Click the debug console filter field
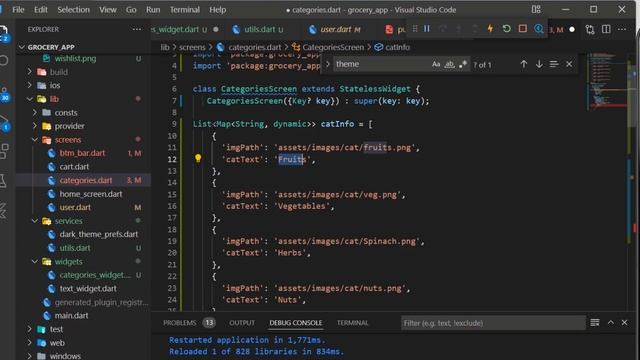 (x=493, y=323)
